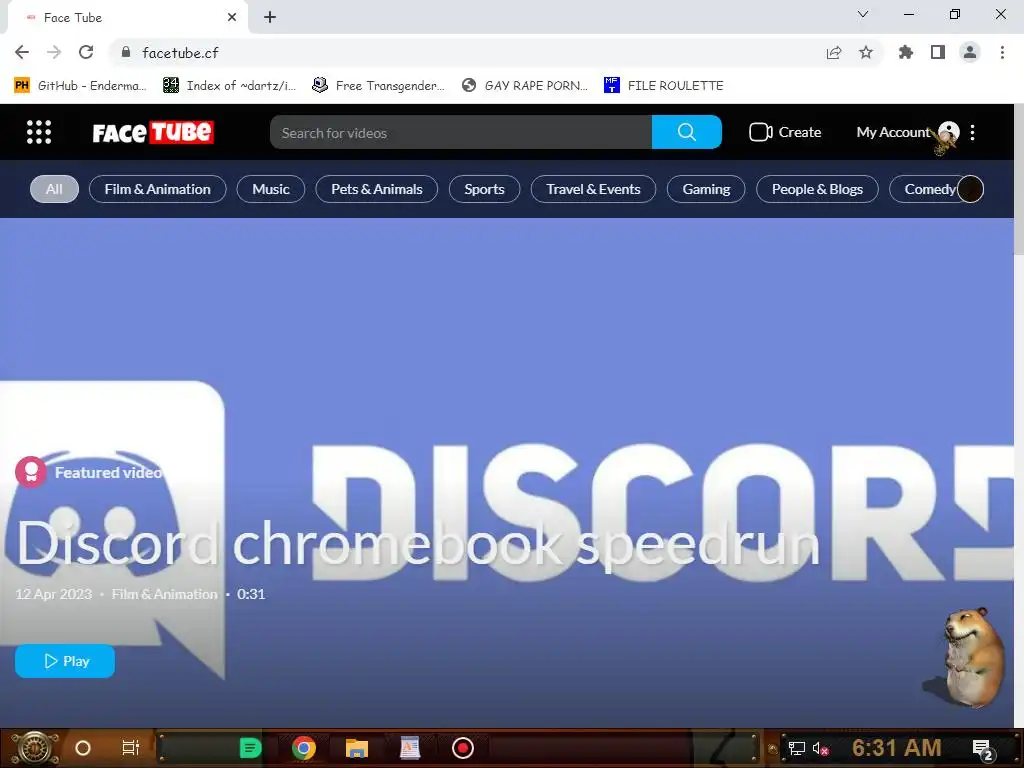Image resolution: width=1024 pixels, height=768 pixels.
Task: Select the Travel & Events category
Action: point(593,189)
